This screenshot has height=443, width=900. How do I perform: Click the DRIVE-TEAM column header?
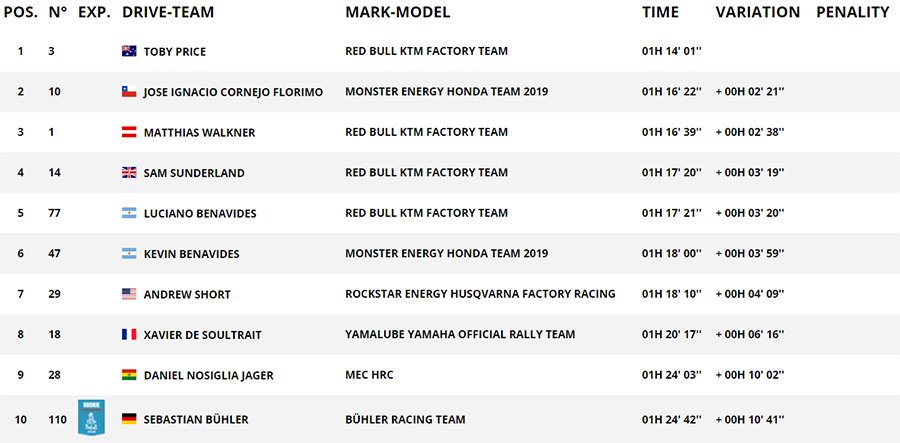(x=166, y=13)
